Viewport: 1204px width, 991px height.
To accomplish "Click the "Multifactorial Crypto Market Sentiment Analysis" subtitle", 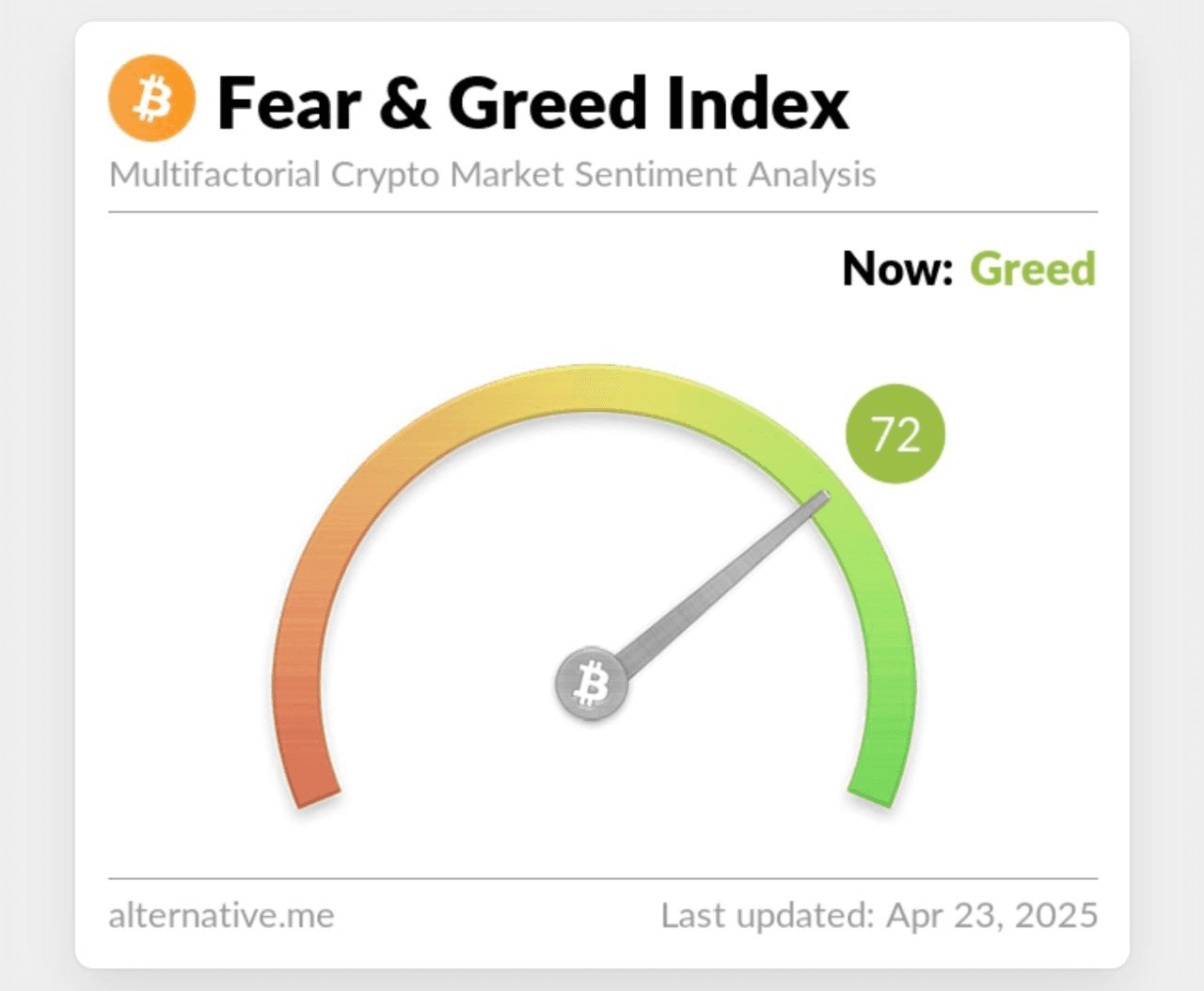I will coord(492,175).
